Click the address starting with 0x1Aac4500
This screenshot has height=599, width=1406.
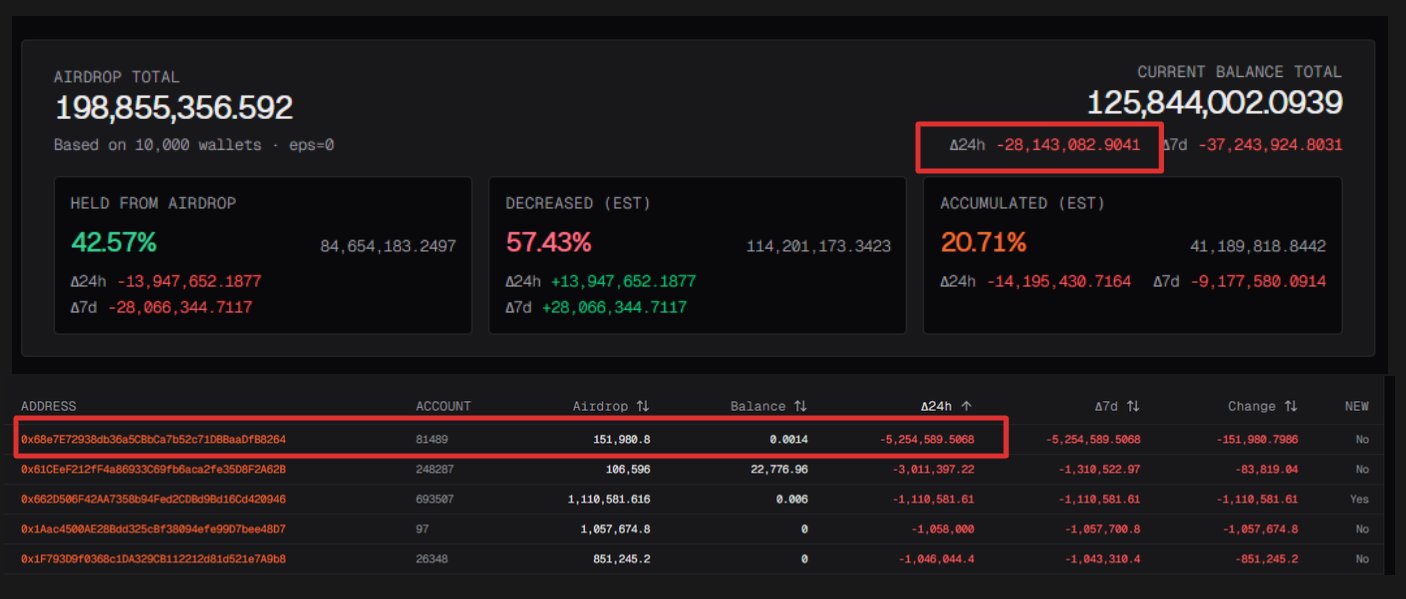pyautogui.click(x=153, y=529)
